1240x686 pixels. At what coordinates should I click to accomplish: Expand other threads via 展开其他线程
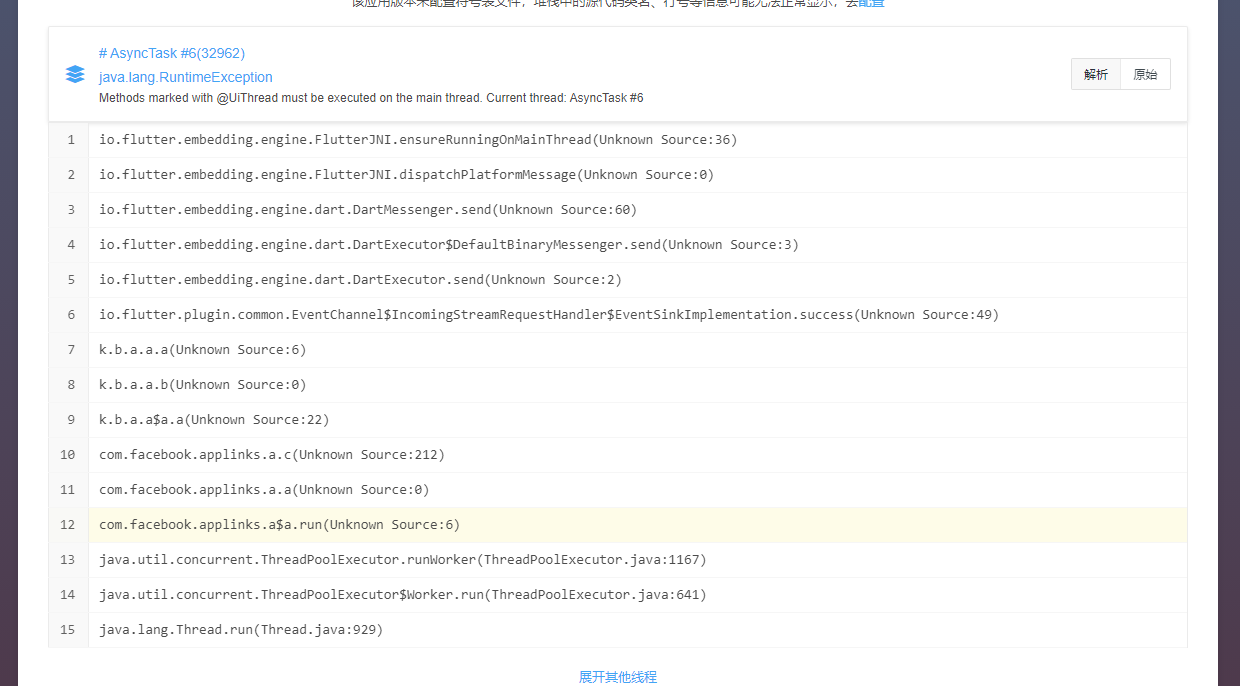coord(618,677)
